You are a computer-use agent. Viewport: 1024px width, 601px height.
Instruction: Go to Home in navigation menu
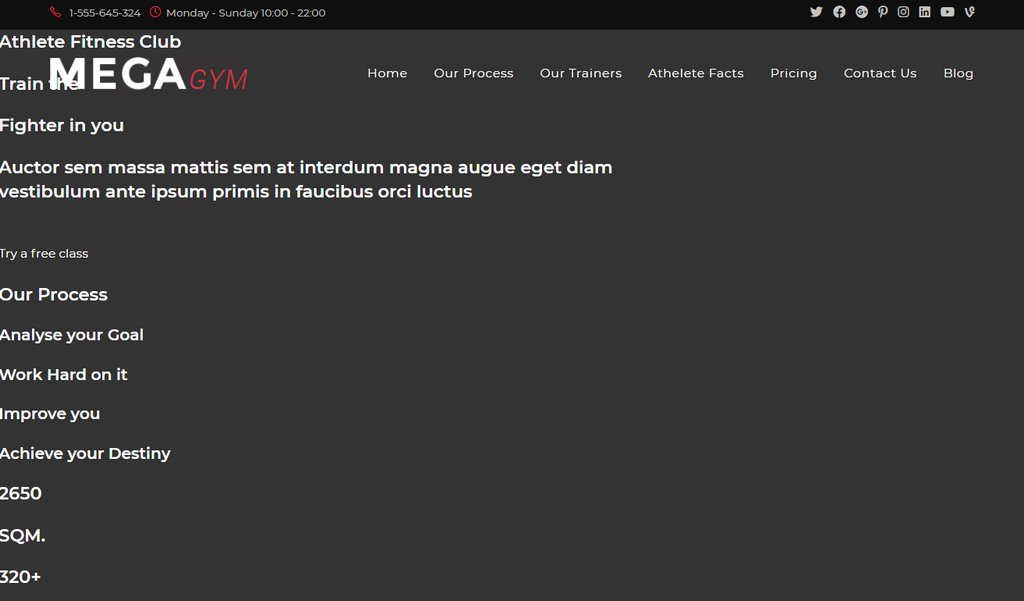(387, 73)
